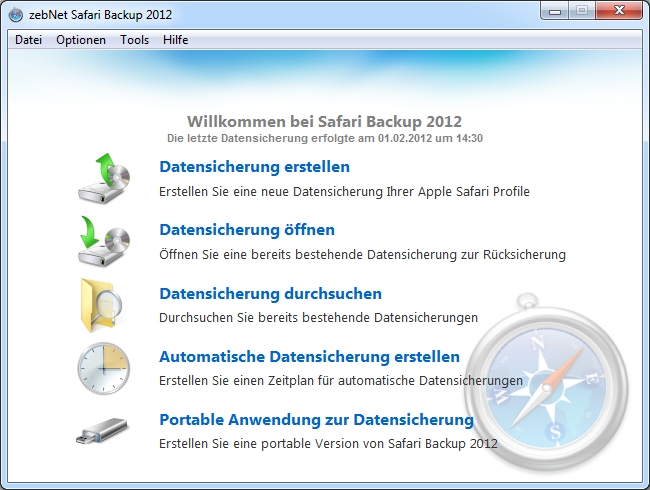Click text 'Erstellen Sie eine portable Version von Safari Backup 2012'

pos(328,444)
